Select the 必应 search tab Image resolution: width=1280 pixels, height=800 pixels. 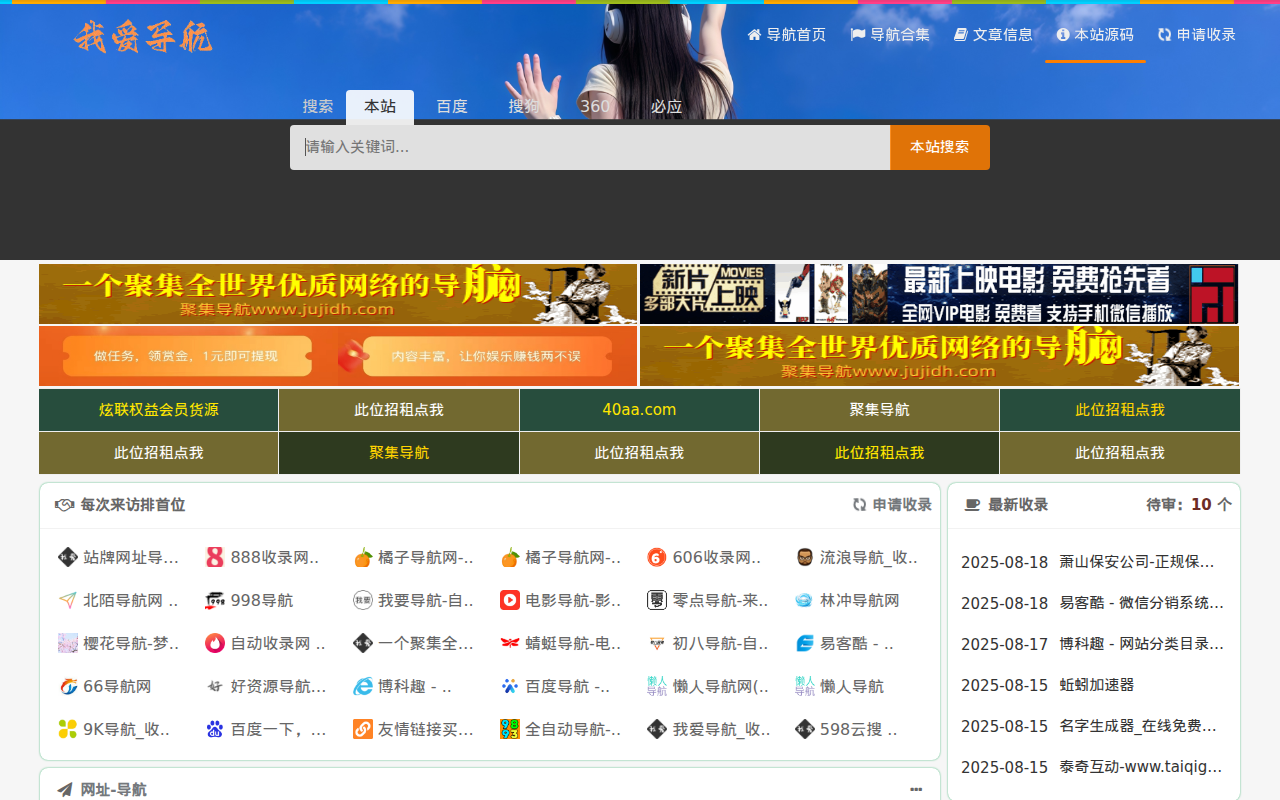tap(666, 106)
